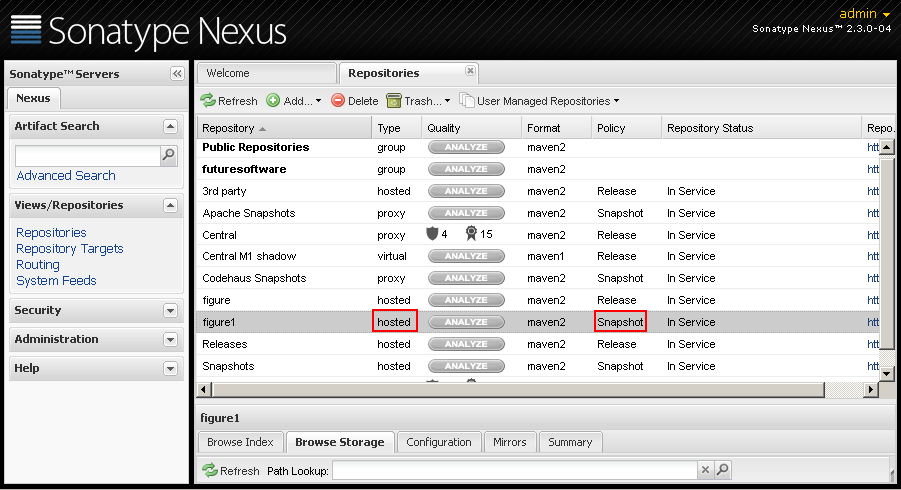Open the admin user menu
This screenshot has height=490, width=901.
(865, 14)
